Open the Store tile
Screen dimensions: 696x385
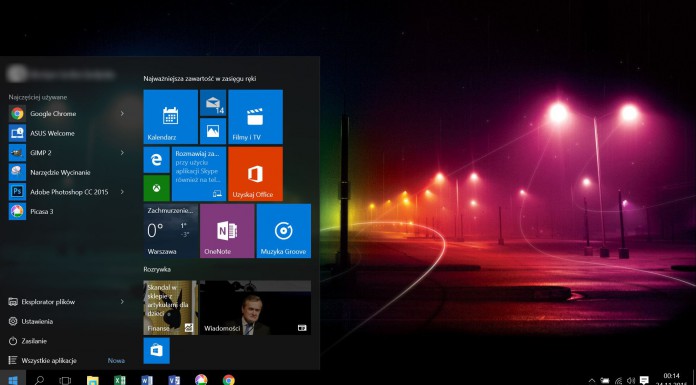pos(156,350)
